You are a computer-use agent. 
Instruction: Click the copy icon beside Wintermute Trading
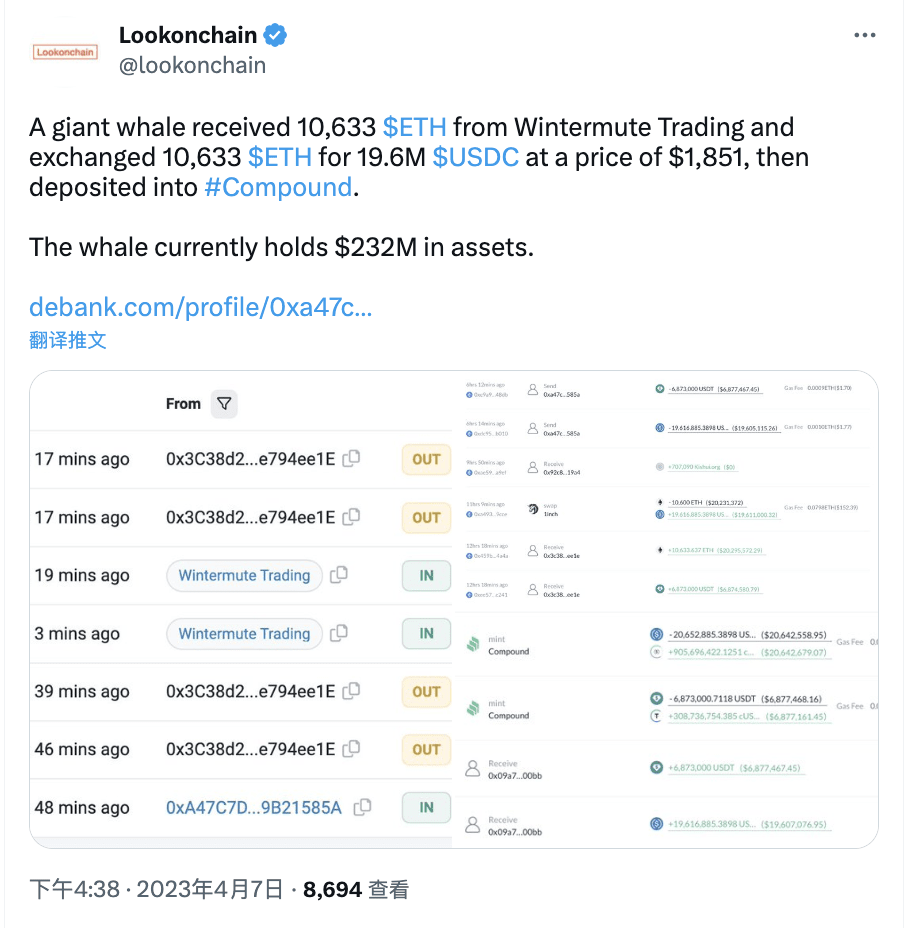pyautogui.click(x=337, y=575)
